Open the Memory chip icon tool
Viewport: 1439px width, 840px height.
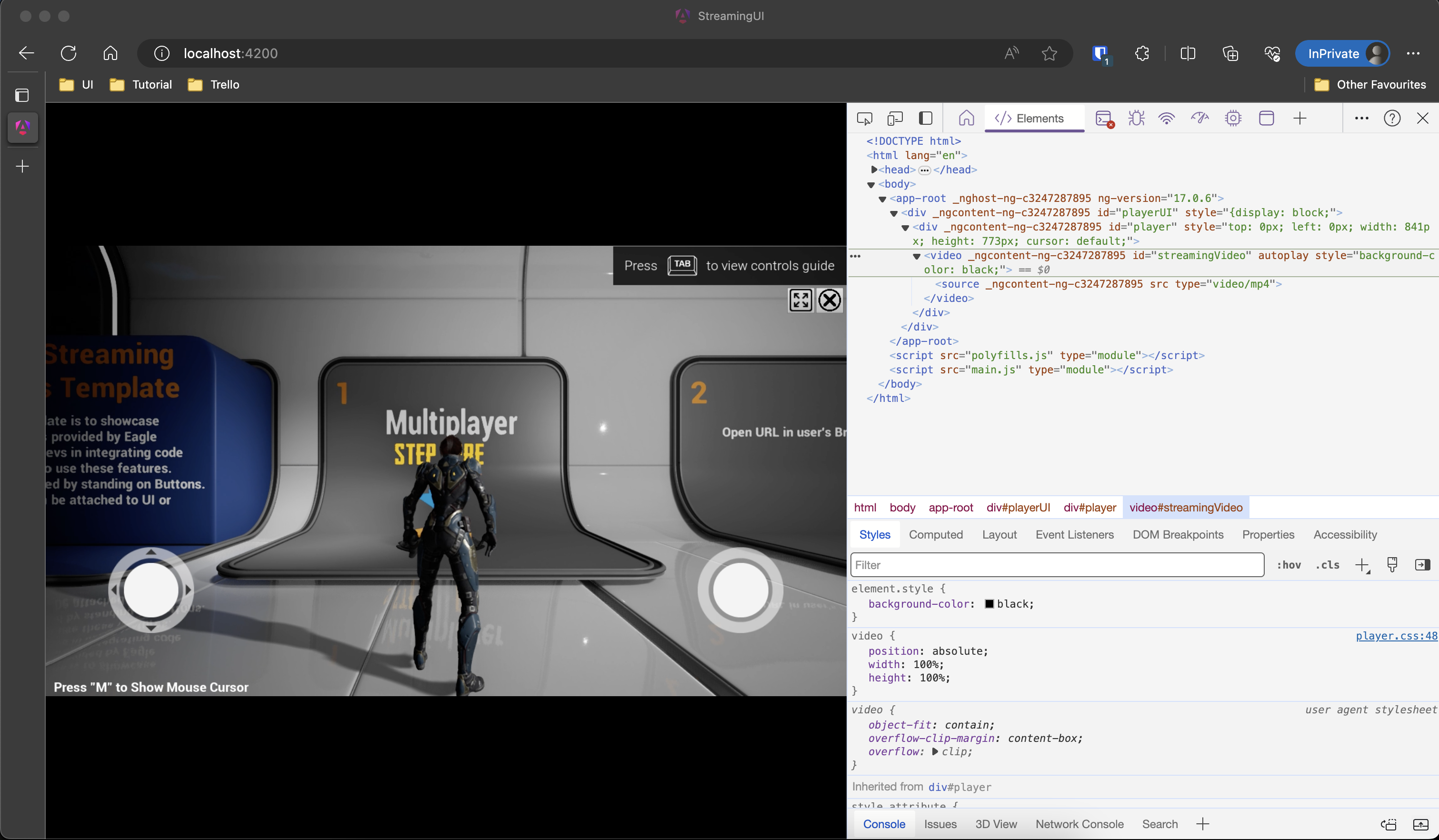(1233, 118)
